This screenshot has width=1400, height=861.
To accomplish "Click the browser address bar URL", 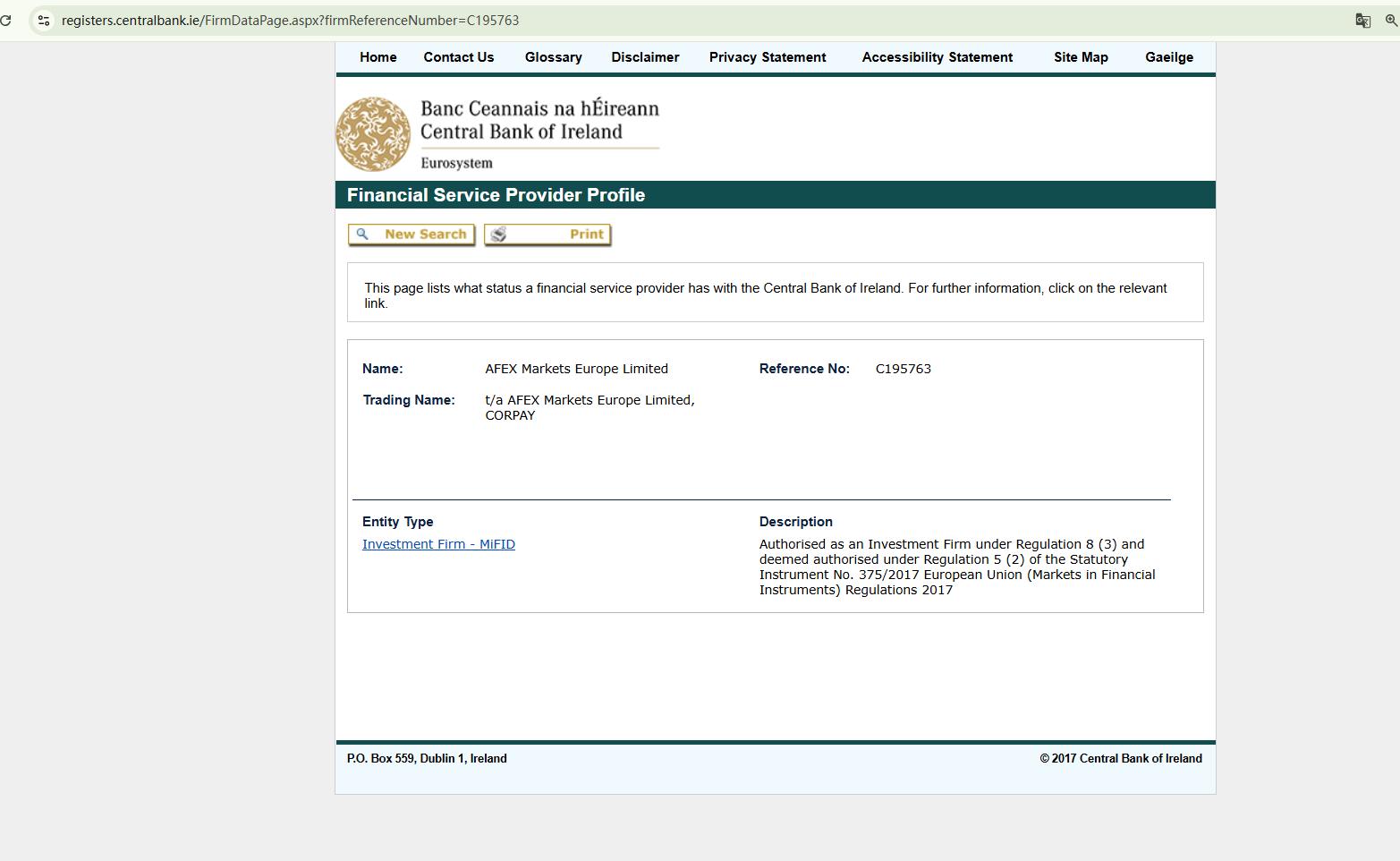I will 290,20.
